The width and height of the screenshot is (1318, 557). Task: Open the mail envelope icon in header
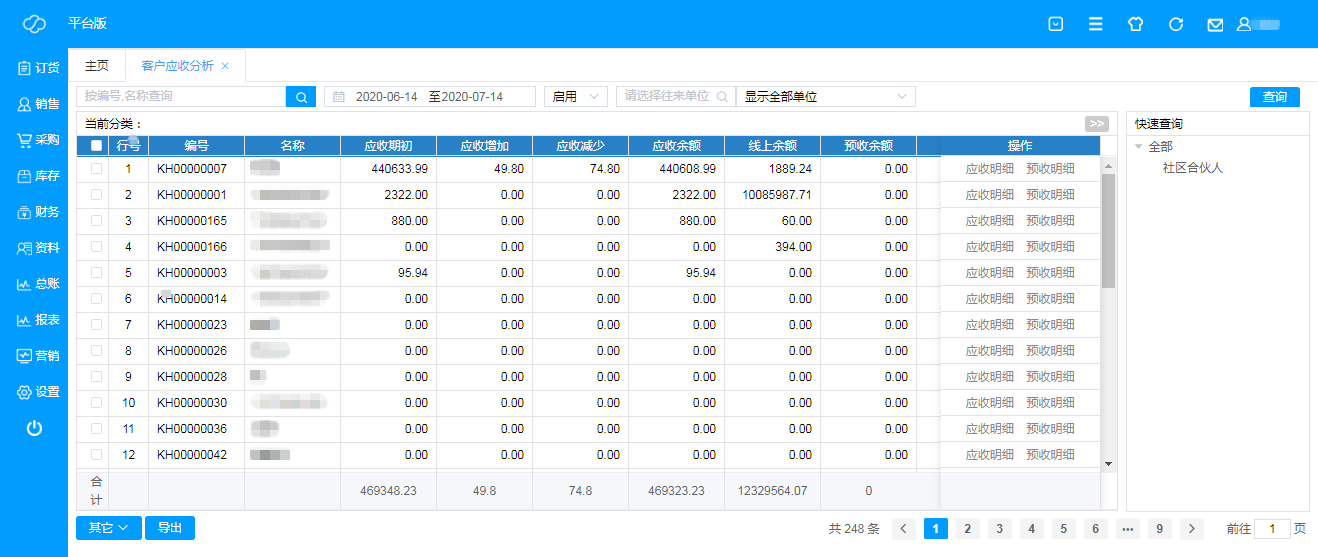coord(1215,24)
